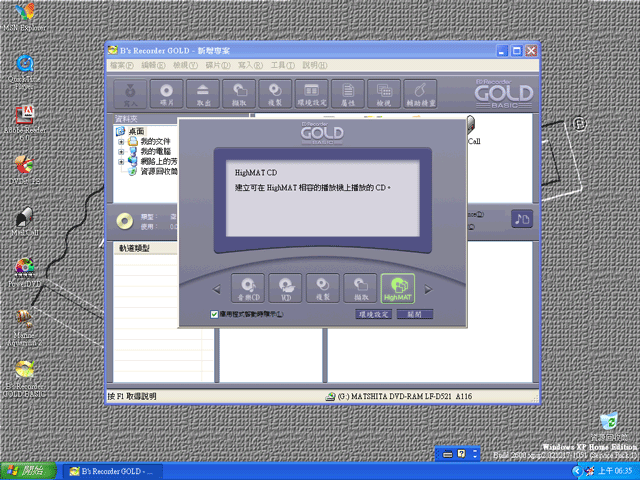Show next wizard options with right arrow

(x=428, y=289)
